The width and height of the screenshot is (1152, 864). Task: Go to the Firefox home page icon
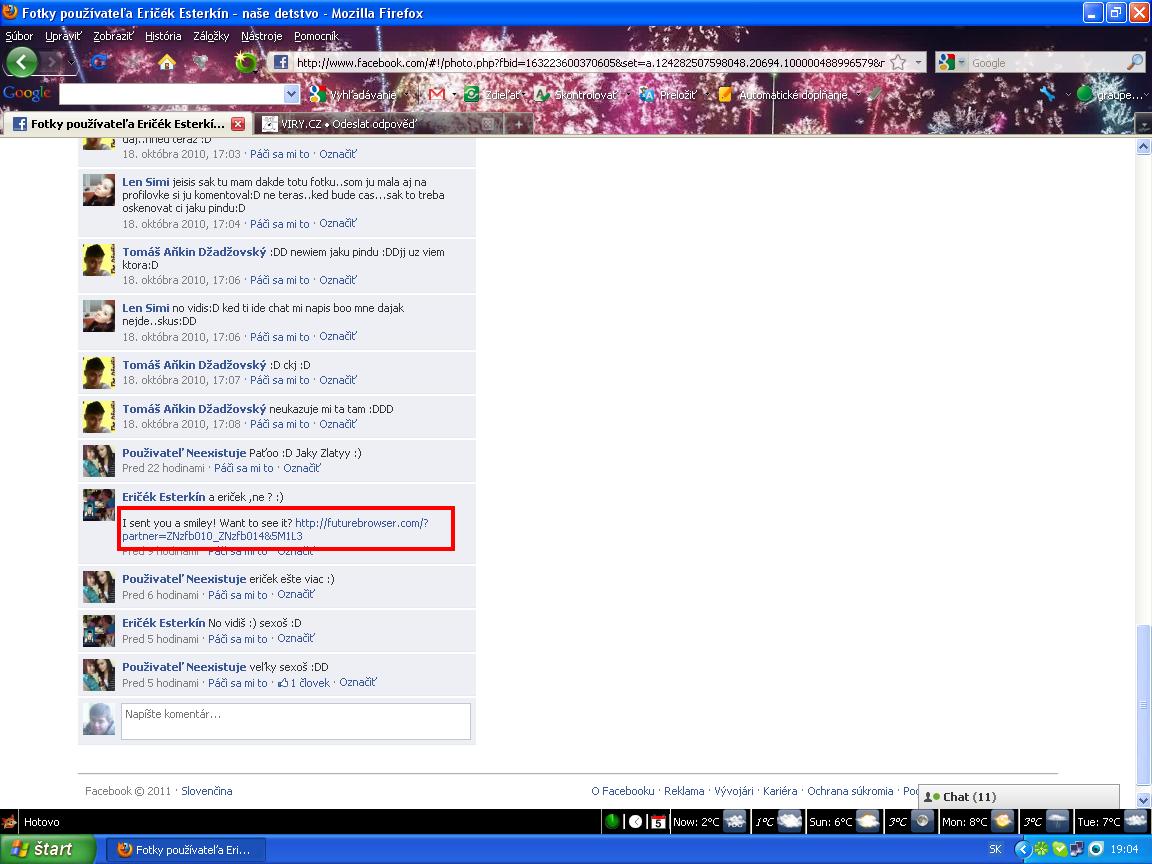[x=166, y=62]
